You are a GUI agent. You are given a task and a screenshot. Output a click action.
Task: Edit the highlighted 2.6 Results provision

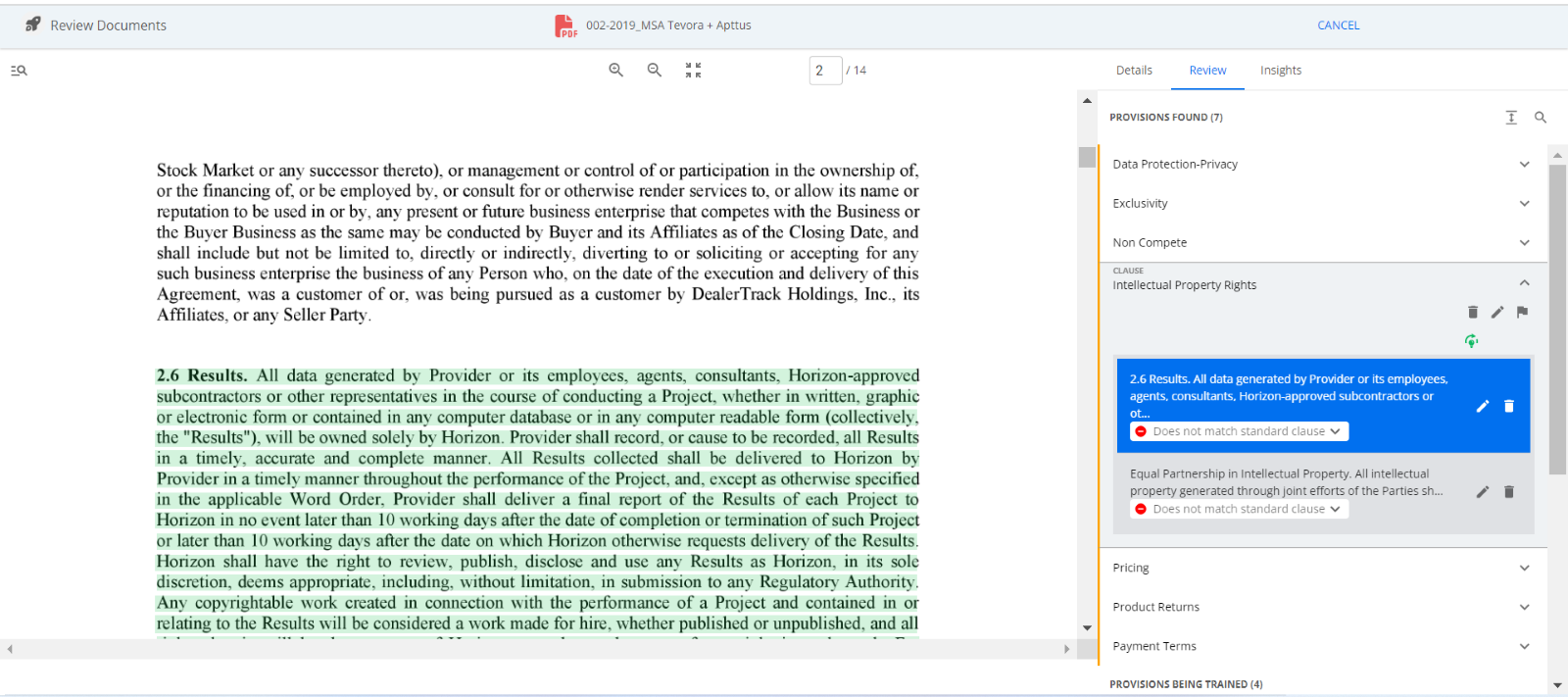(x=1483, y=406)
